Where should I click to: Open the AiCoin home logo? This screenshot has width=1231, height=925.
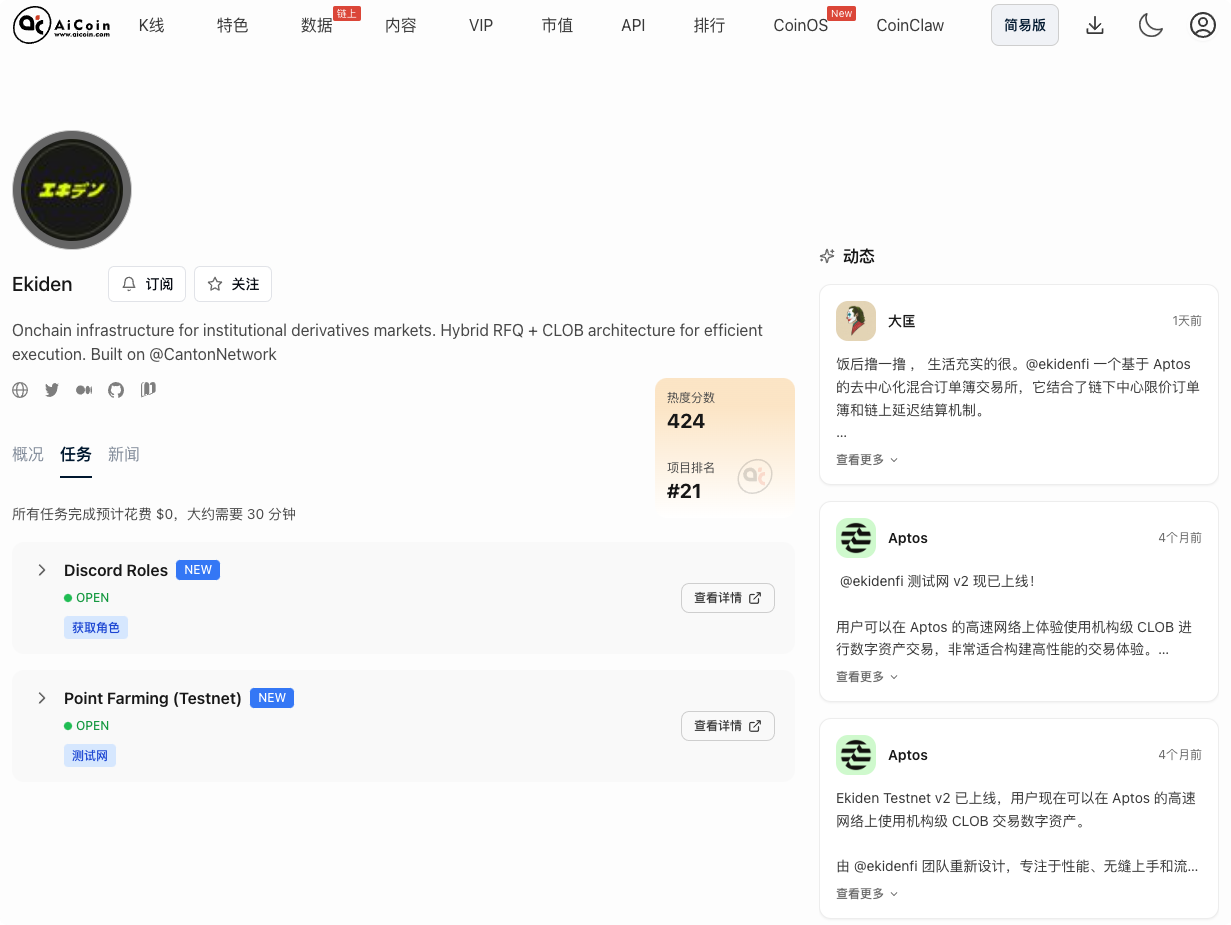coord(62,25)
